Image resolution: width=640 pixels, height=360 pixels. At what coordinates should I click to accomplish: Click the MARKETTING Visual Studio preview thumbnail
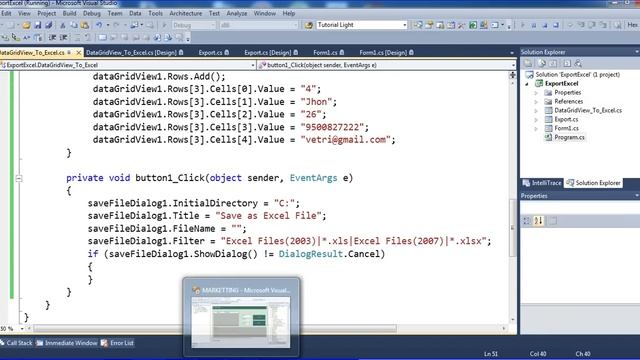(x=241, y=322)
